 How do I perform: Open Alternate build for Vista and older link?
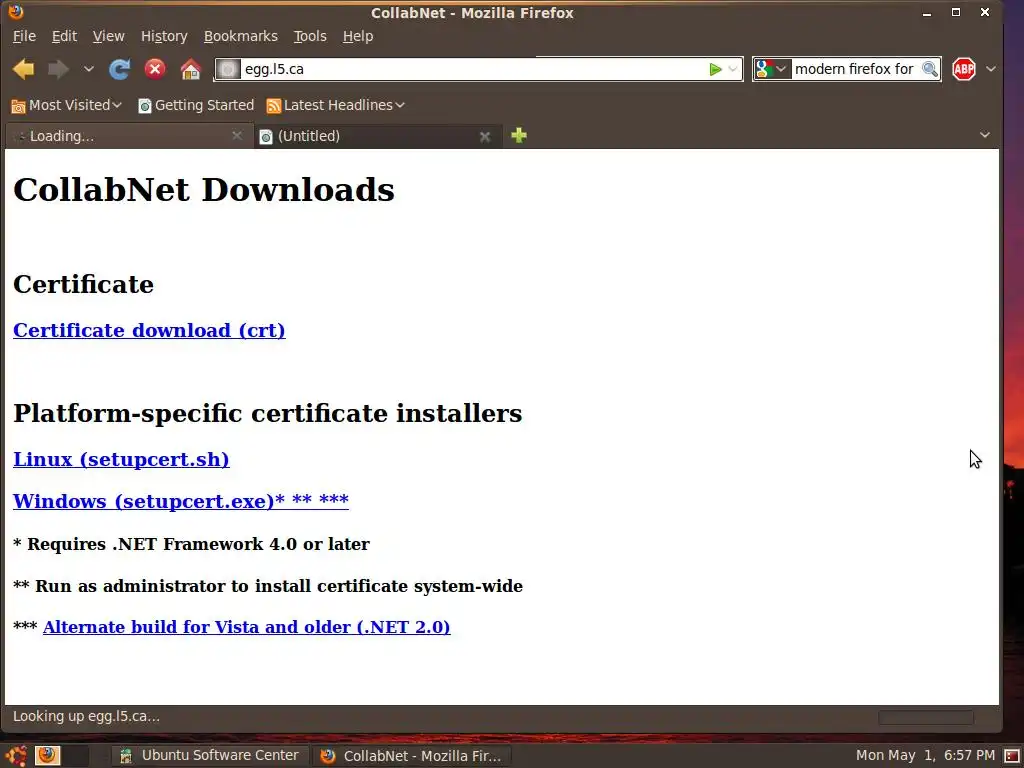pyautogui.click(x=246, y=627)
